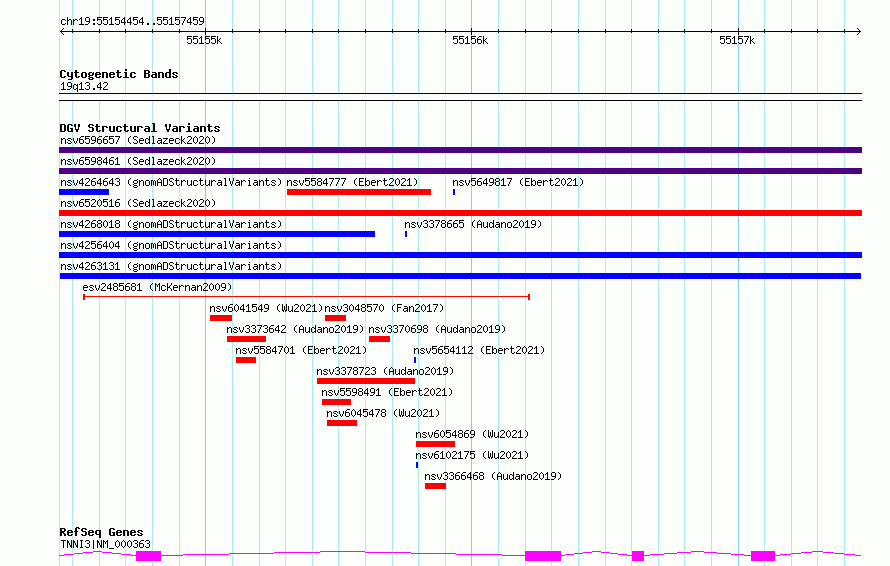
Task: Click the nsv3370698 (Audano2019) label
Action: [437, 329]
